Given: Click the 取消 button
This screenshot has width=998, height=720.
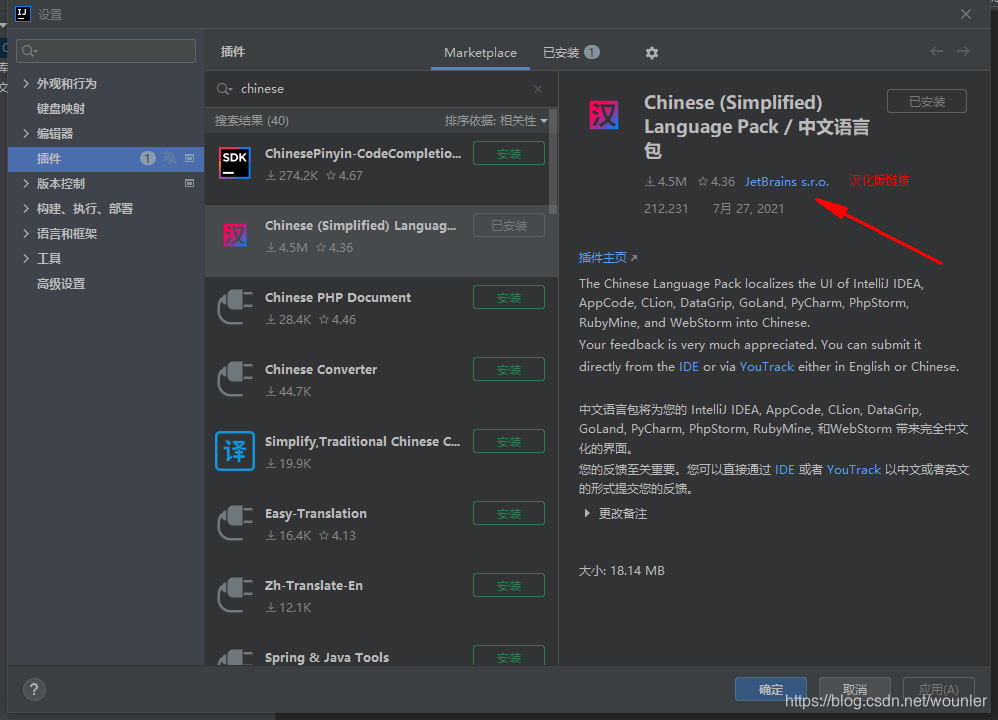Looking at the screenshot, I should coord(854,689).
